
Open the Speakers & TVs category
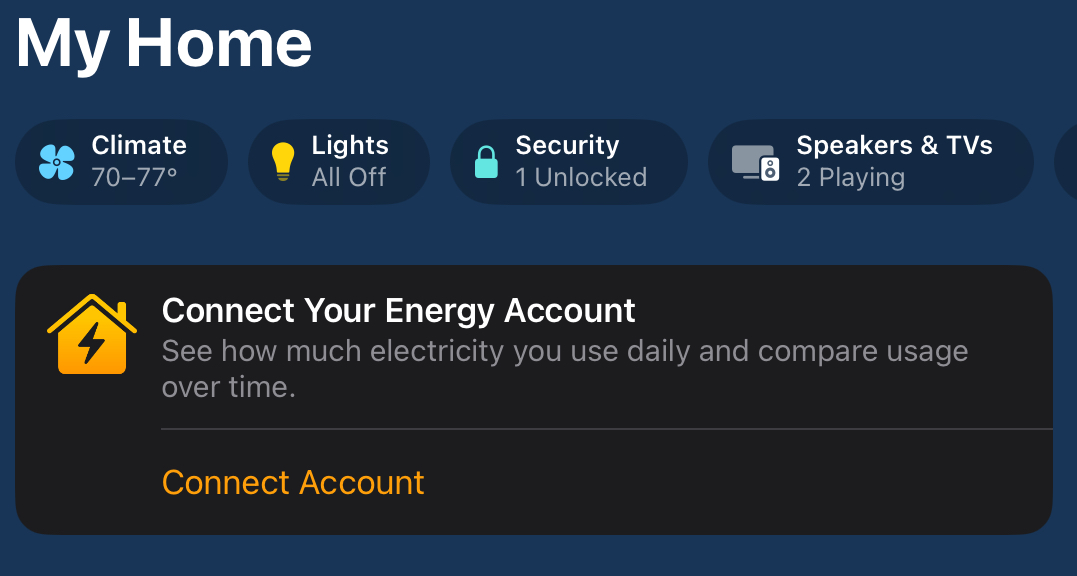point(871,162)
